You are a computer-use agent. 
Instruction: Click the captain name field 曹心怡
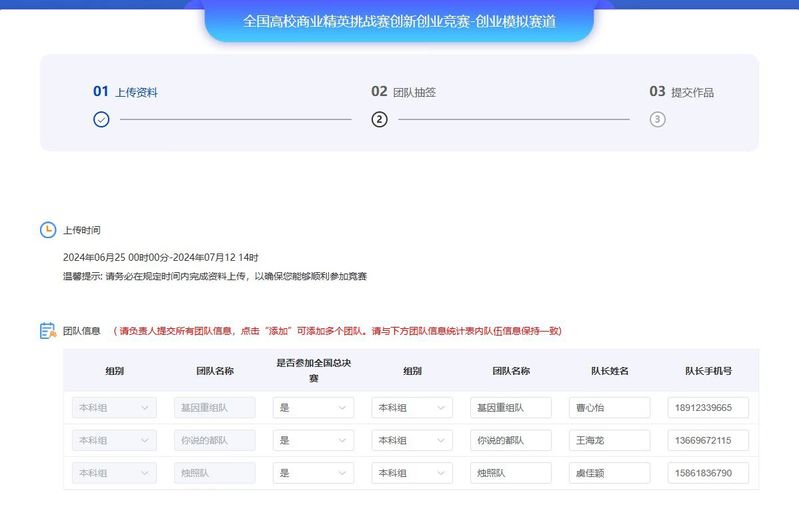tap(609, 408)
